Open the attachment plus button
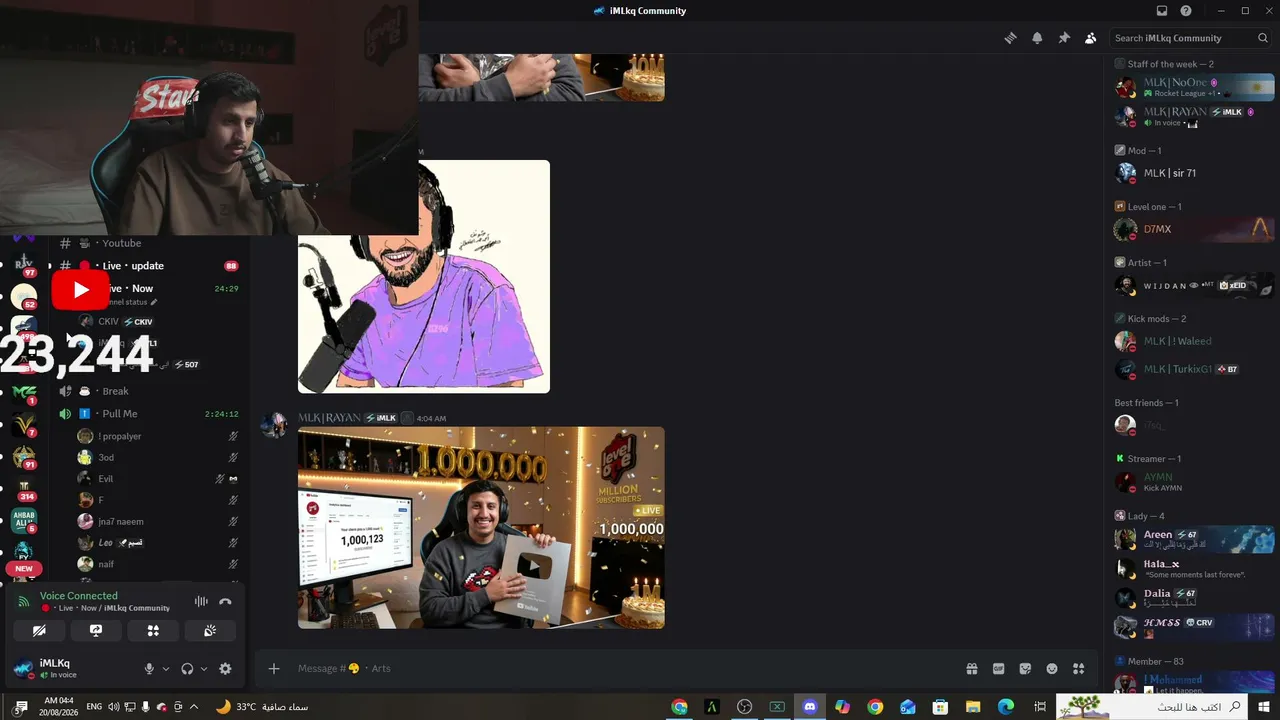 pyautogui.click(x=274, y=669)
